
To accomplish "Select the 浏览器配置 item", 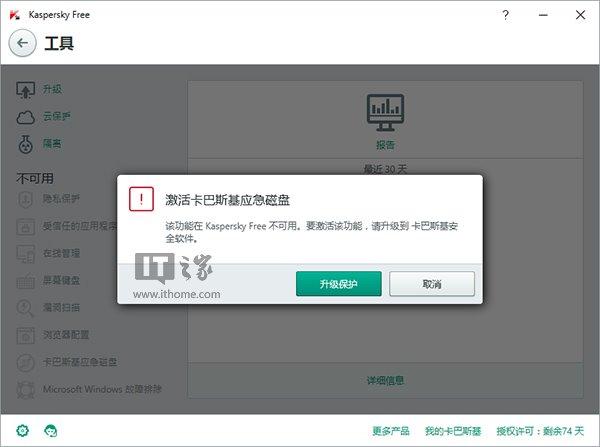I will [x=66, y=335].
